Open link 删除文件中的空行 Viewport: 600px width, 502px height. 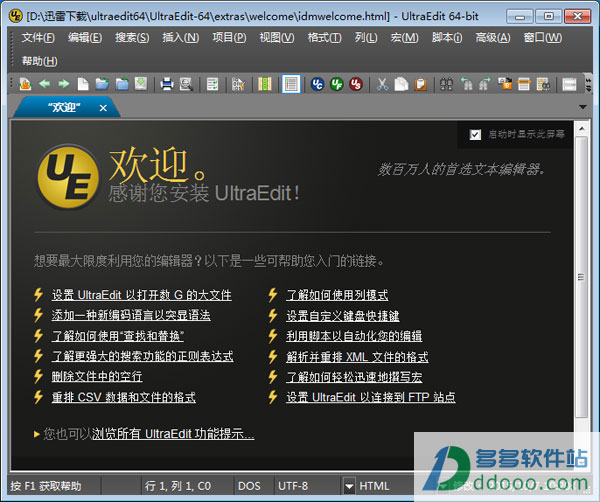(x=97, y=376)
